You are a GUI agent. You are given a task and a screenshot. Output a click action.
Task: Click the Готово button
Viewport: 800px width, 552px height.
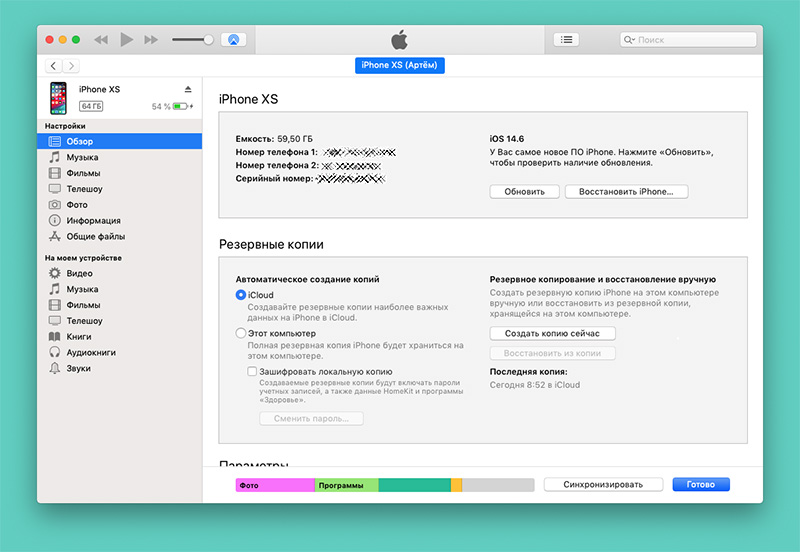click(x=701, y=484)
